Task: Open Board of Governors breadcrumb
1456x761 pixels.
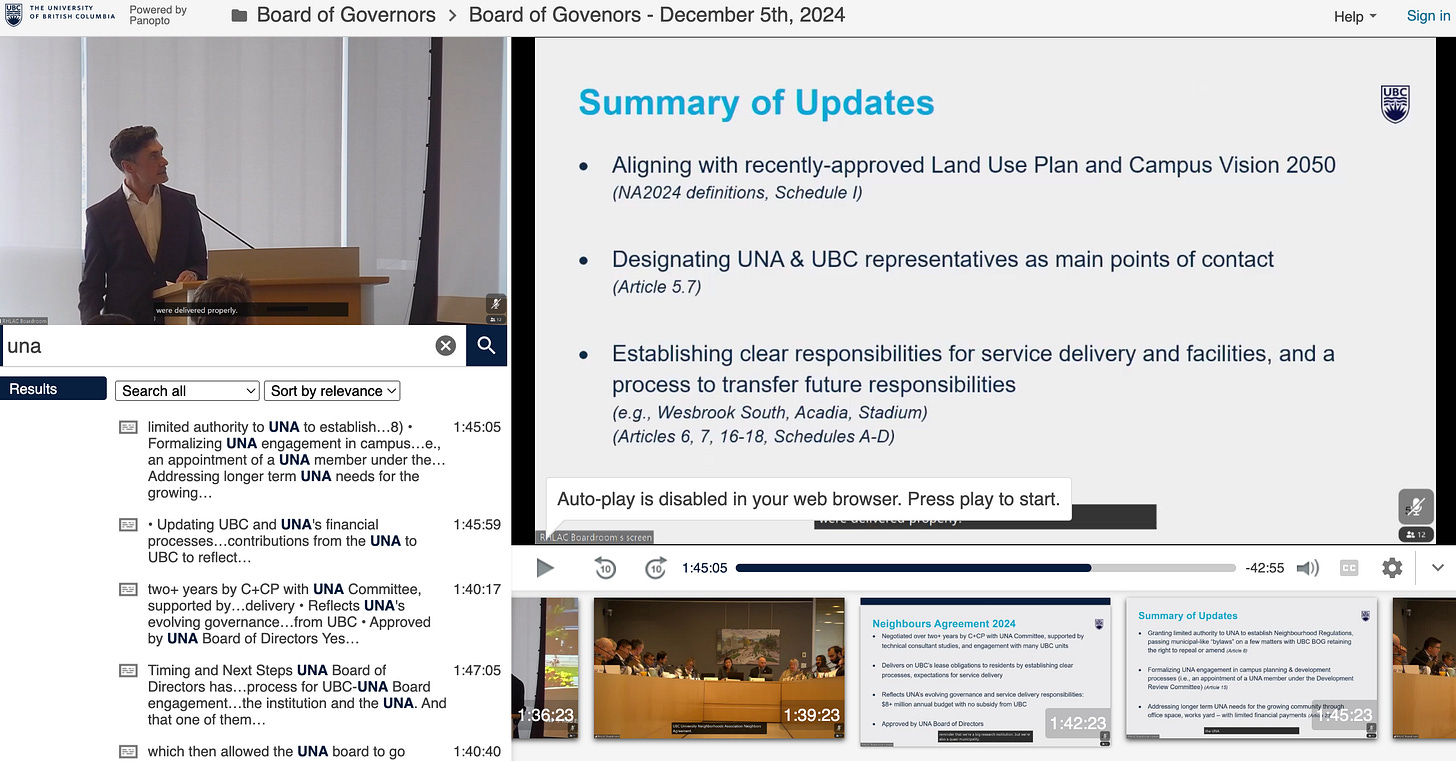Action: point(346,15)
